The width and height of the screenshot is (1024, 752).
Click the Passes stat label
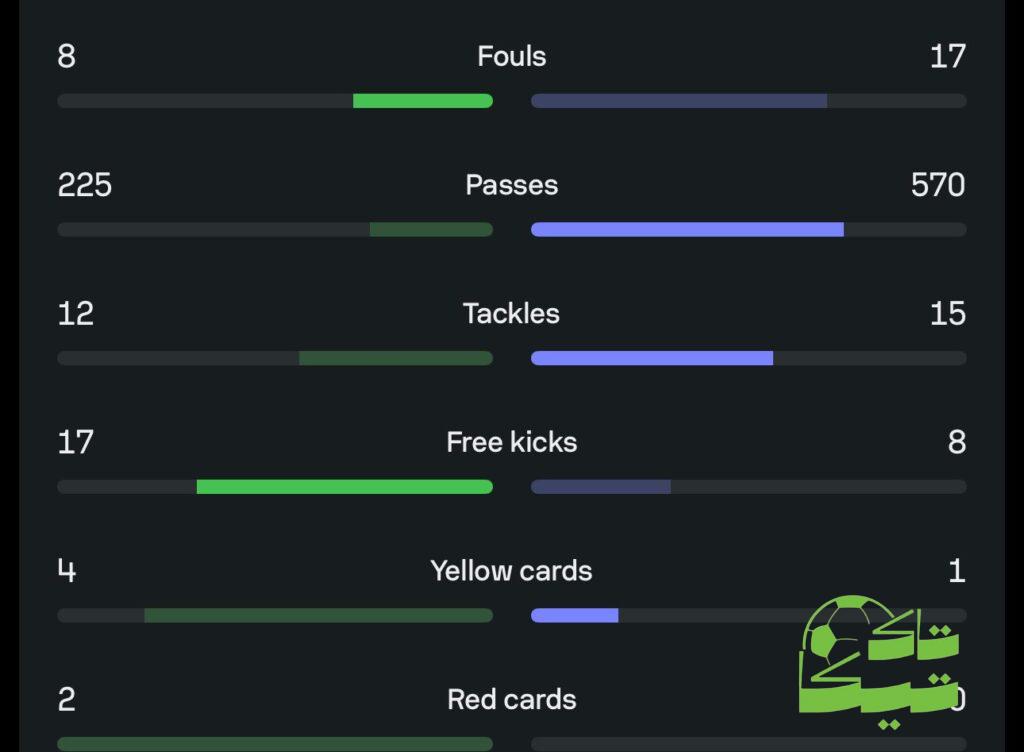pyautogui.click(x=511, y=185)
